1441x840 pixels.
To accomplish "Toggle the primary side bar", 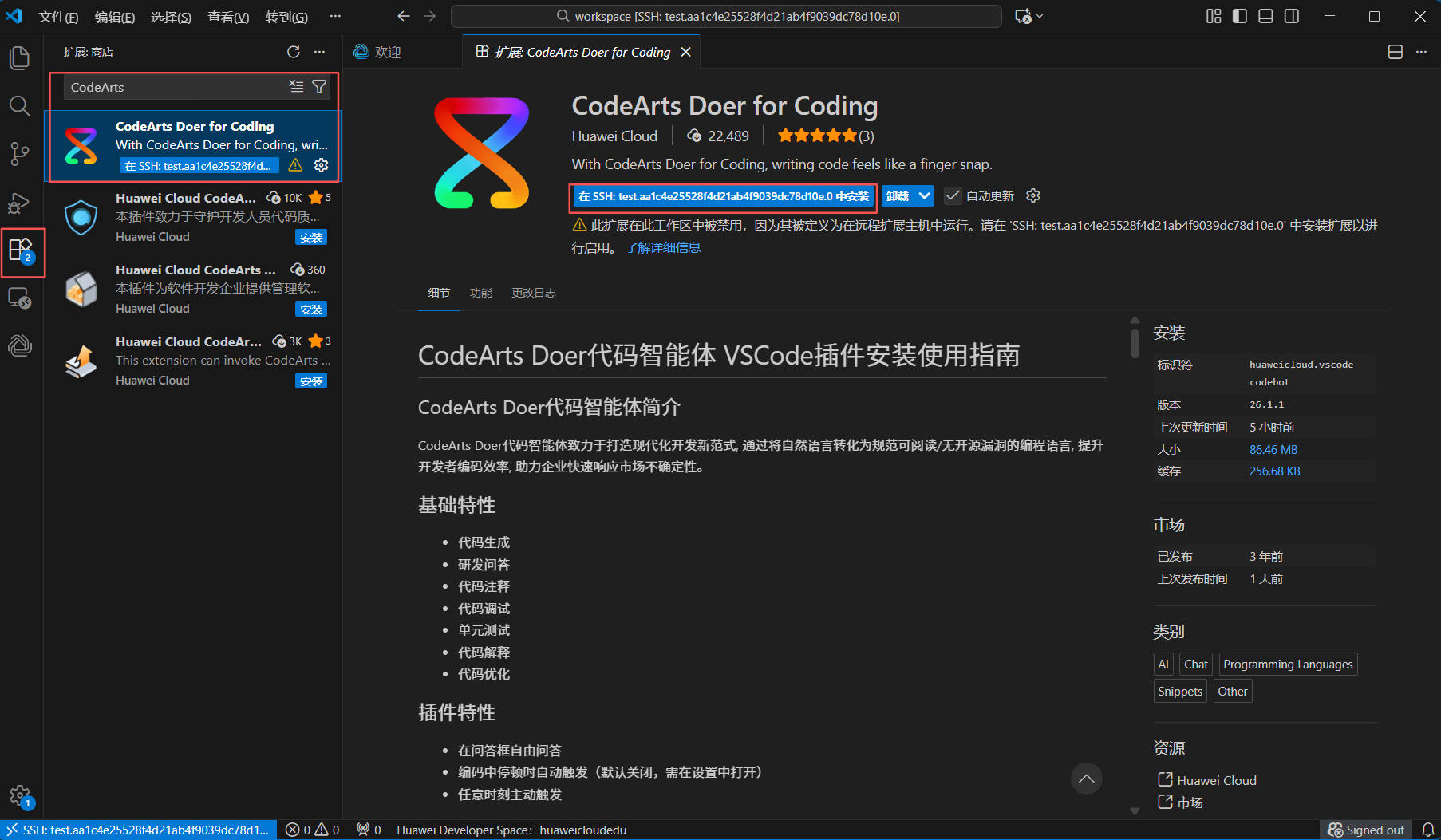I will pyautogui.click(x=1240, y=16).
